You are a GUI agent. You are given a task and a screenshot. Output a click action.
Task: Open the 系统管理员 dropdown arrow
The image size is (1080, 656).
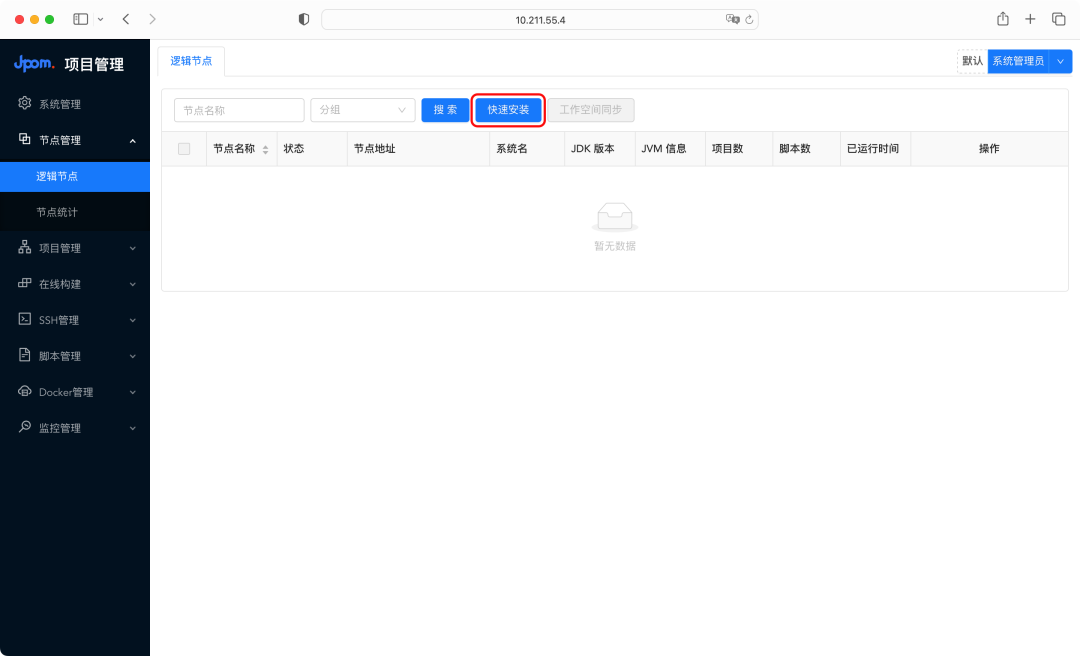(x=1061, y=61)
